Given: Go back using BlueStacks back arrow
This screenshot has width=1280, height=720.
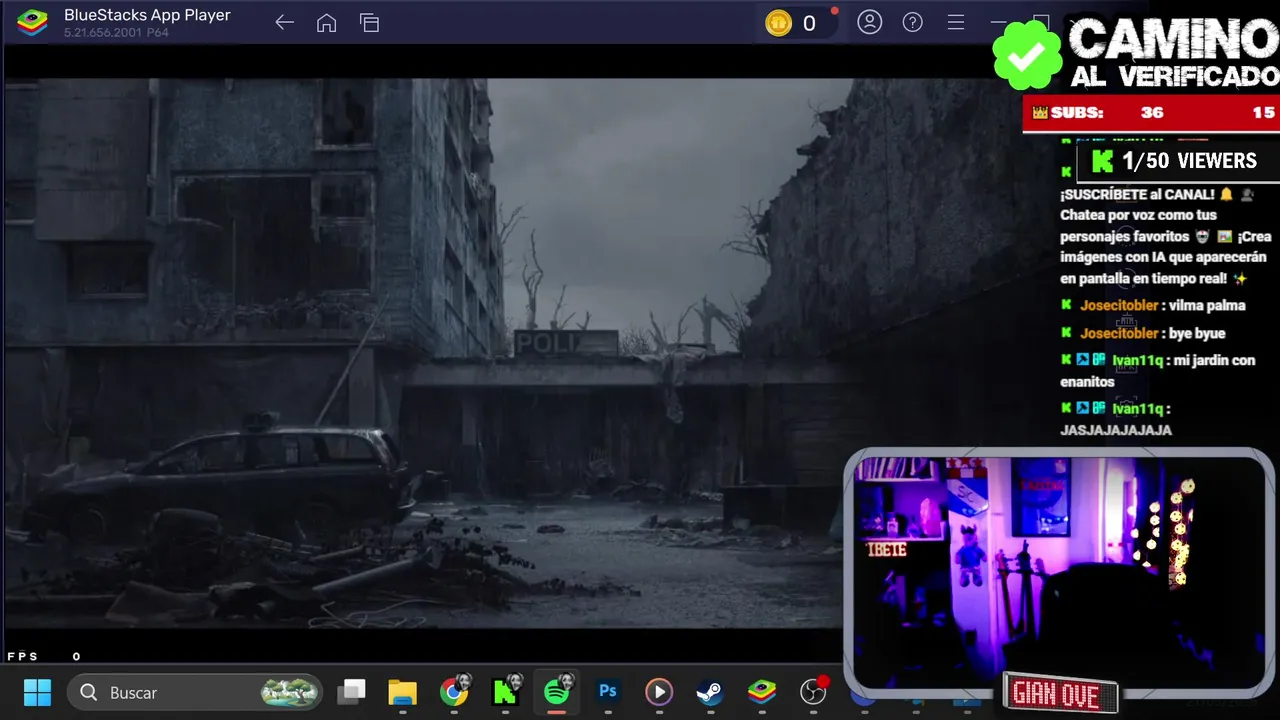Looking at the screenshot, I should click(x=285, y=22).
